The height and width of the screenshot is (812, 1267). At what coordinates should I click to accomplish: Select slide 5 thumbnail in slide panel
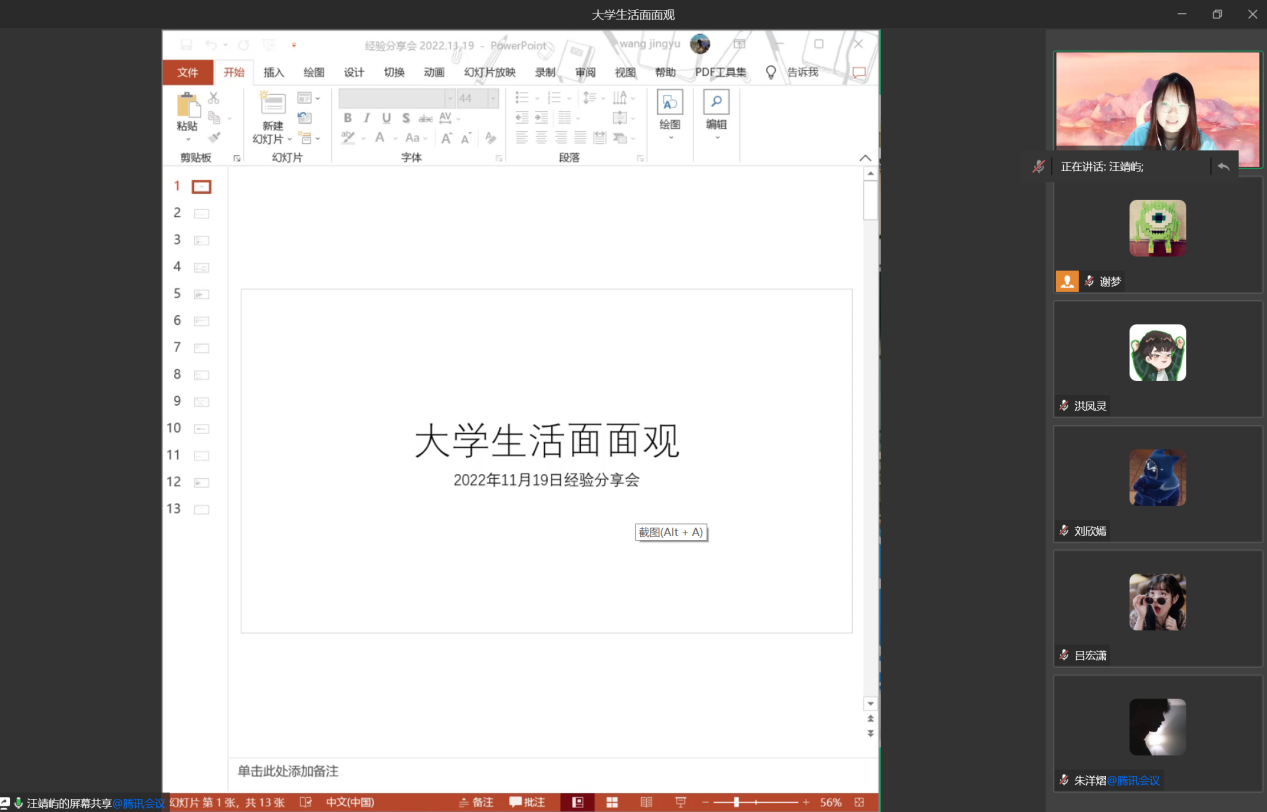pyautogui.click(x=201, y=294)
